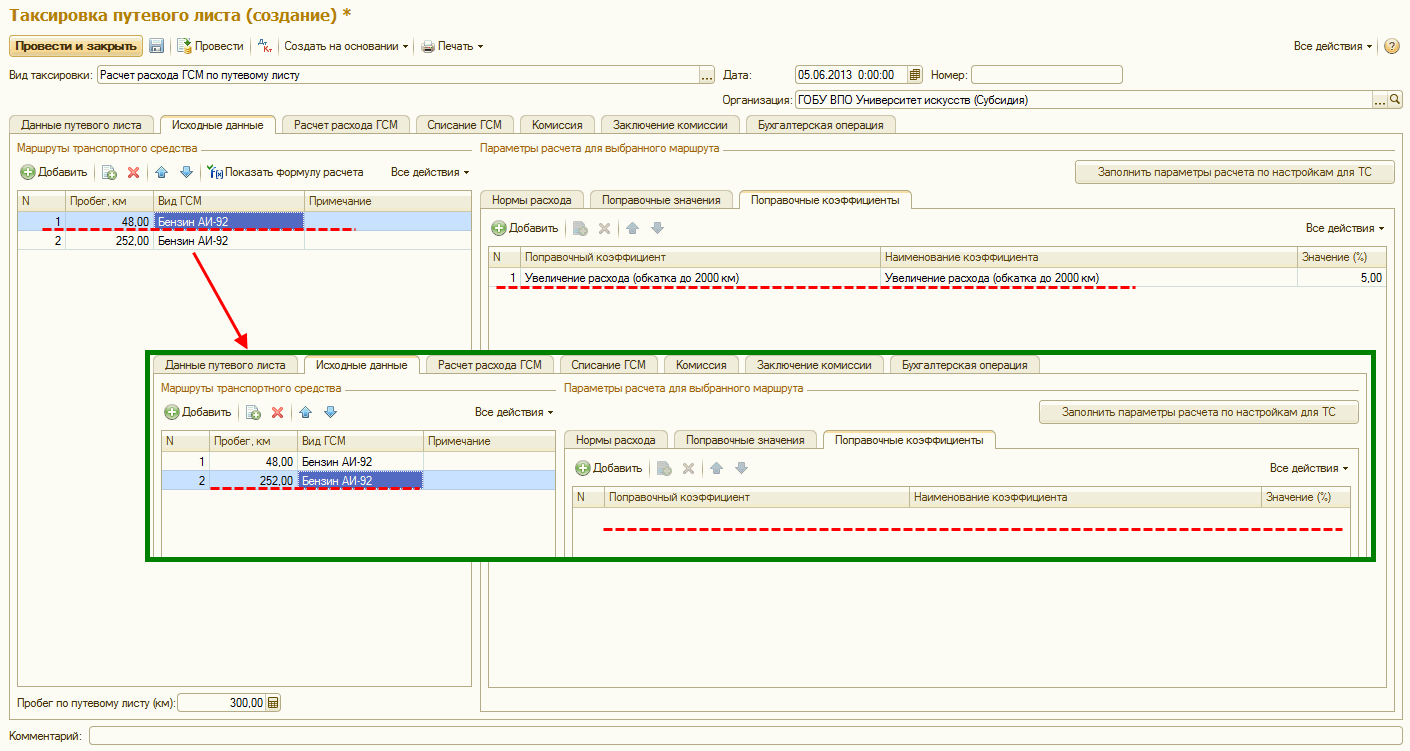
Task: Switch to Расчет расхода ГСМ main tab
Action: coord(345,125)
